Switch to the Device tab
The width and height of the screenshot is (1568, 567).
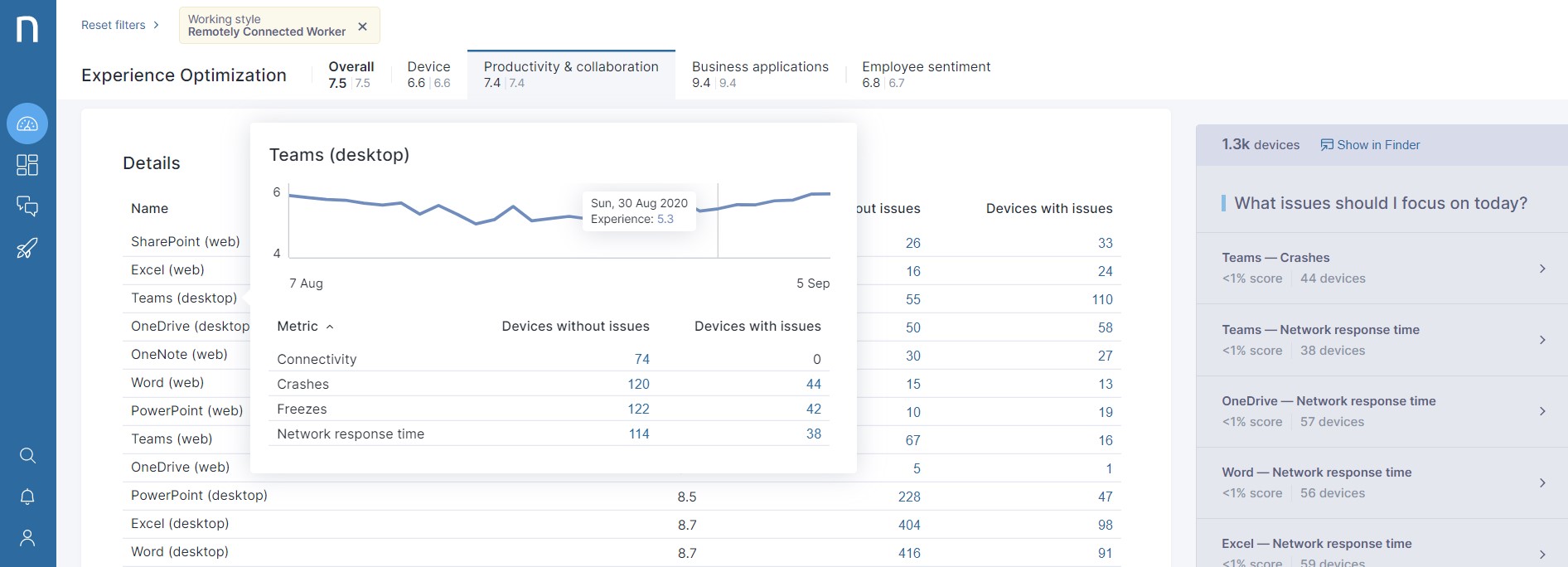[428, 74]
